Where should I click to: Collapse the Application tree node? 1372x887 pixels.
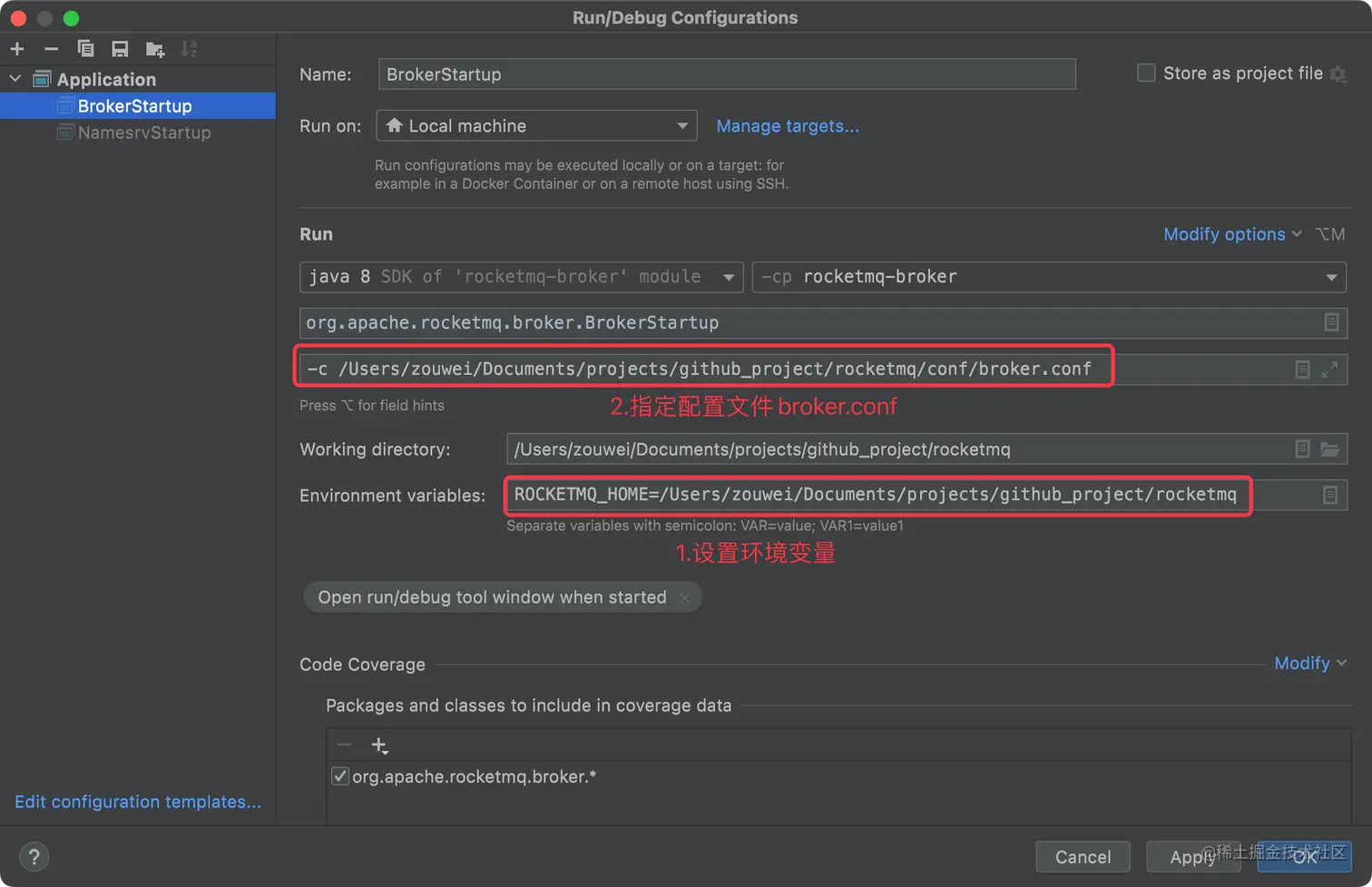pos(15,79)
